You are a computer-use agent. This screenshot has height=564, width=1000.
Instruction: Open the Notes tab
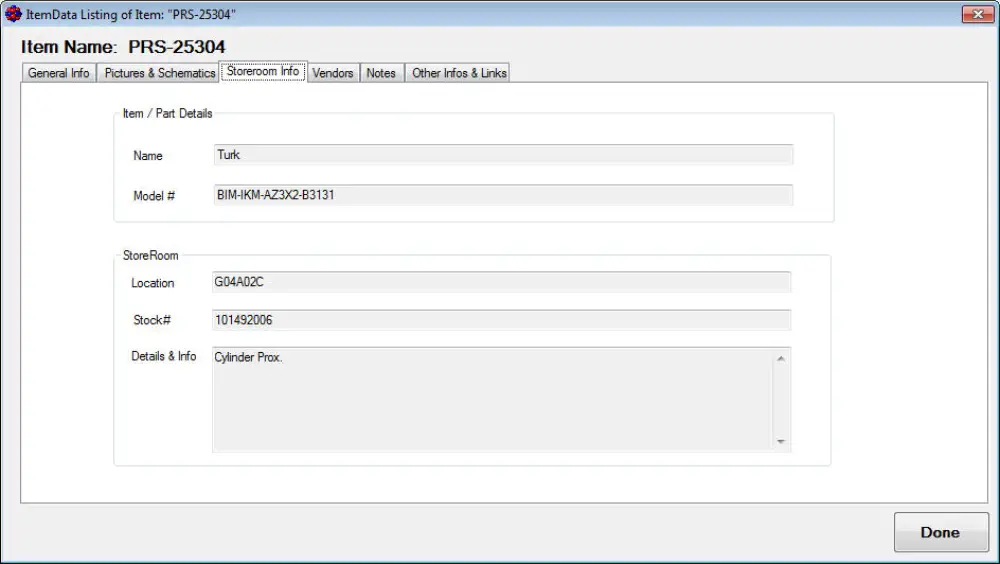pyautogui.click(x=381, y=73)
